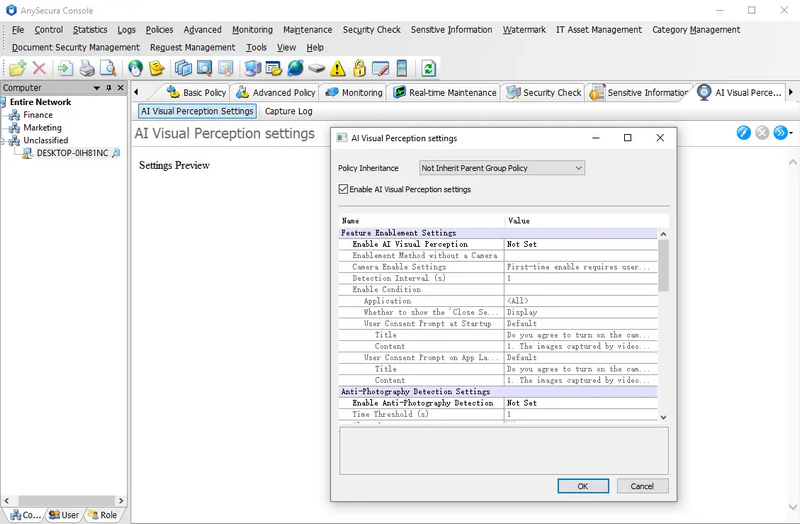This screenshot has width=800, height=524.
Task: Click the yellow note tag toolbar icon
Action: [157, 68]
